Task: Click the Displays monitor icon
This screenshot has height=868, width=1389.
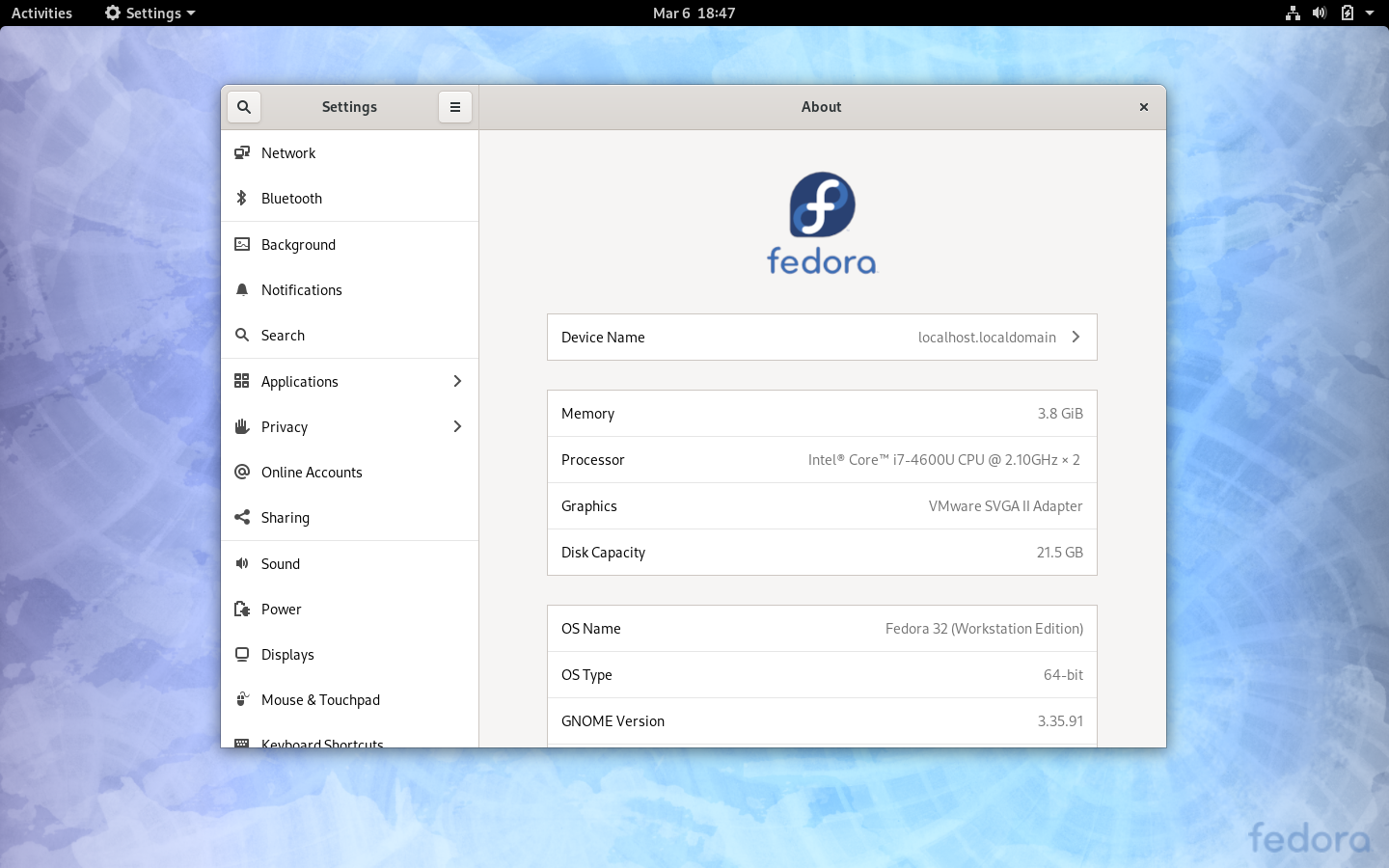Action: tap(242, 654)
